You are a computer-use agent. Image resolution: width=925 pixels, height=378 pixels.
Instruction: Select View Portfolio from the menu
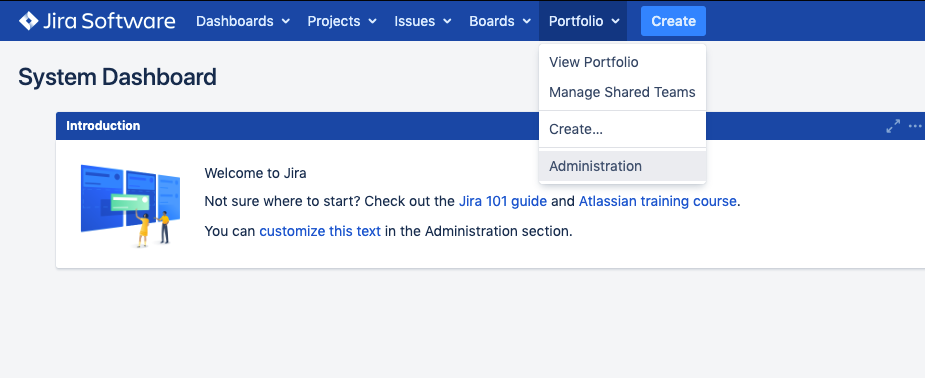[x=622, y=62]
